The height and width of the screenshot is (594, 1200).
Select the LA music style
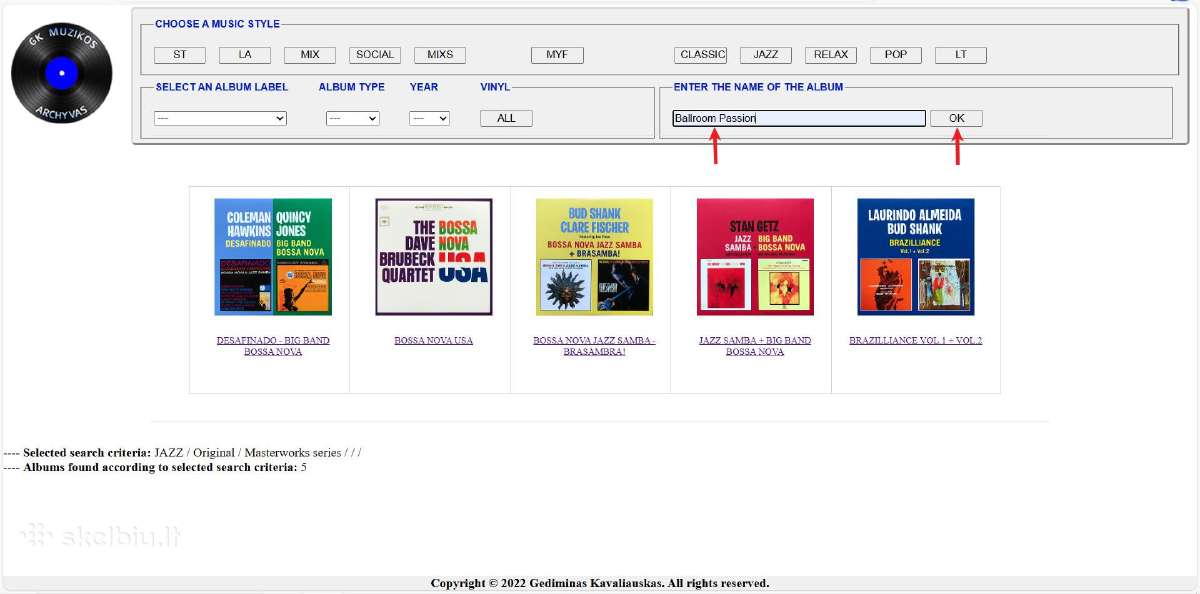[245, 55]
